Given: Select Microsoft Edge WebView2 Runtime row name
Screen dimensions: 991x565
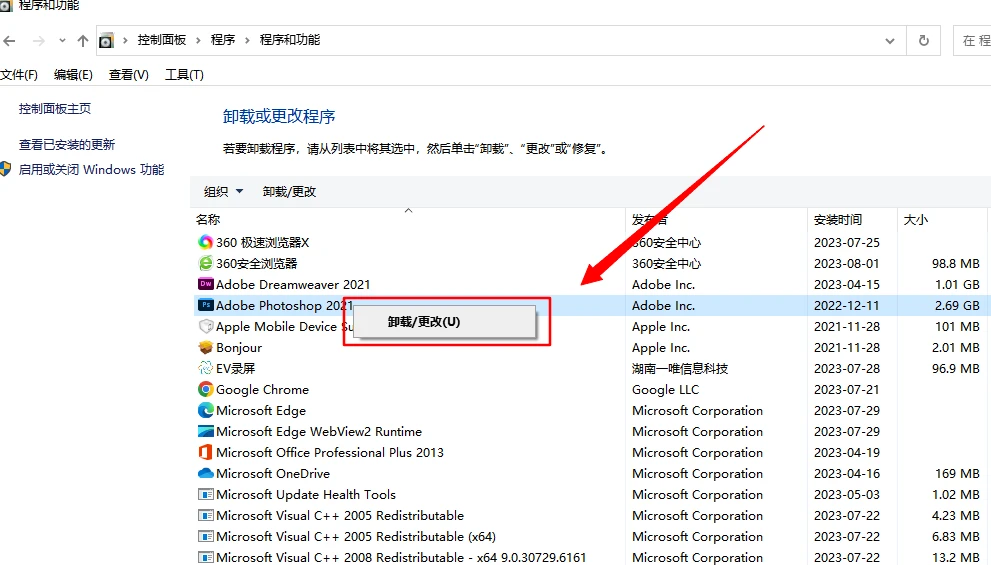Looking at the screenshot, I should point(319,432).
